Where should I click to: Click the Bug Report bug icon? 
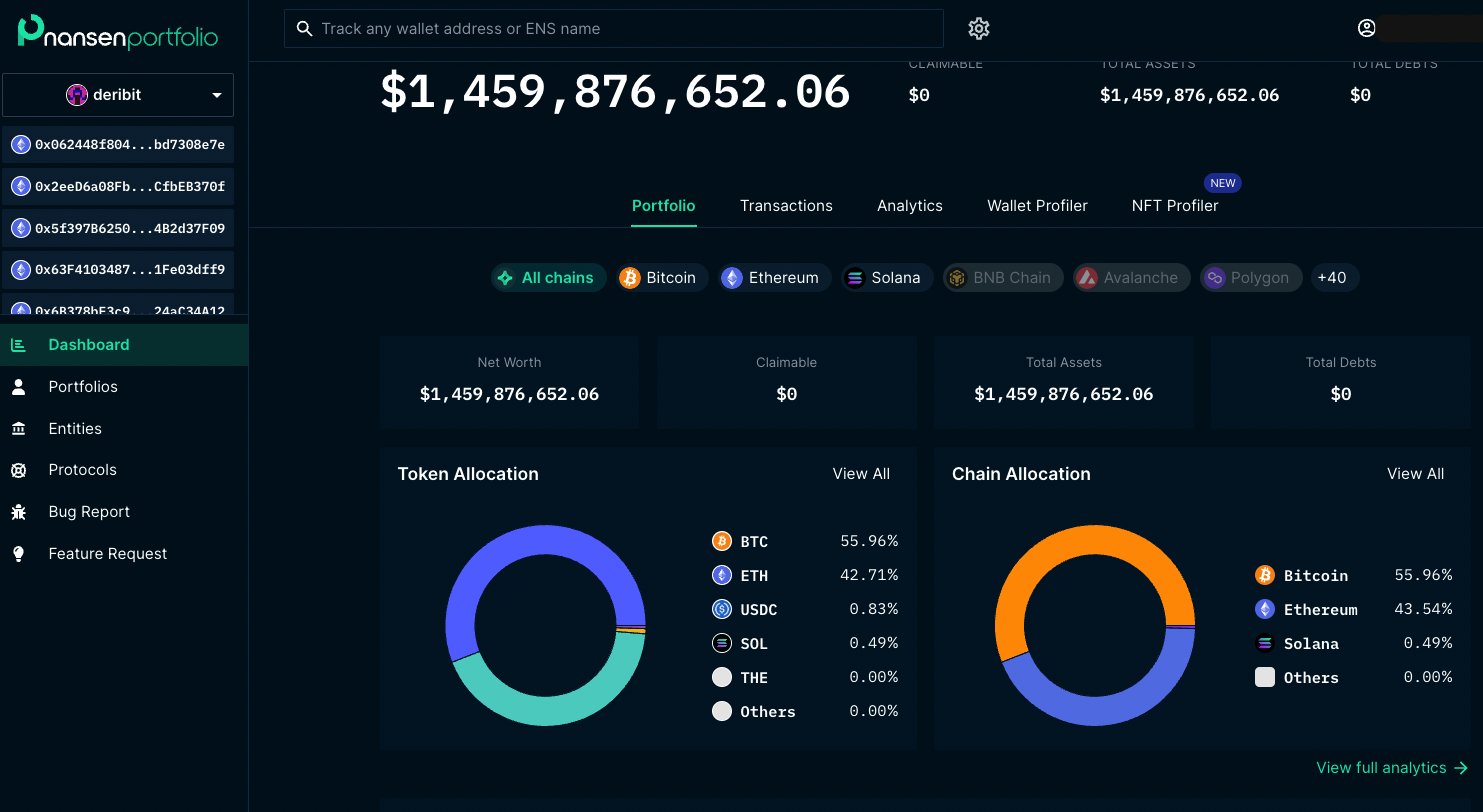pos(18,512)
